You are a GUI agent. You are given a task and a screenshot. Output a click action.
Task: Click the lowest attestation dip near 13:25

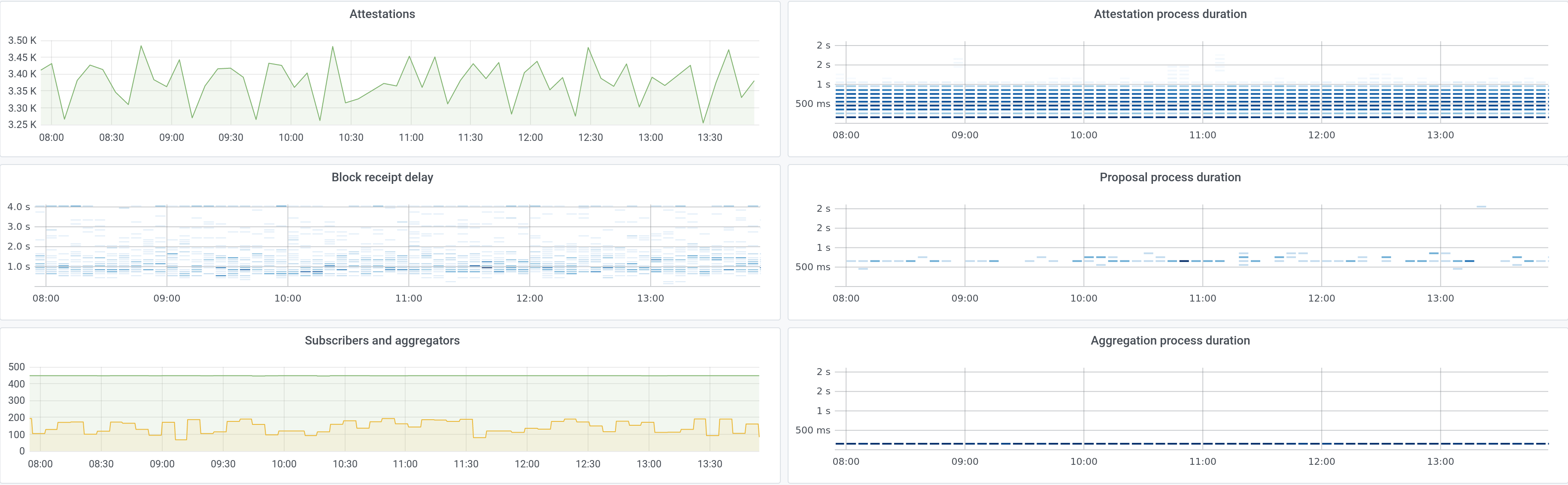tap(703, 123)
